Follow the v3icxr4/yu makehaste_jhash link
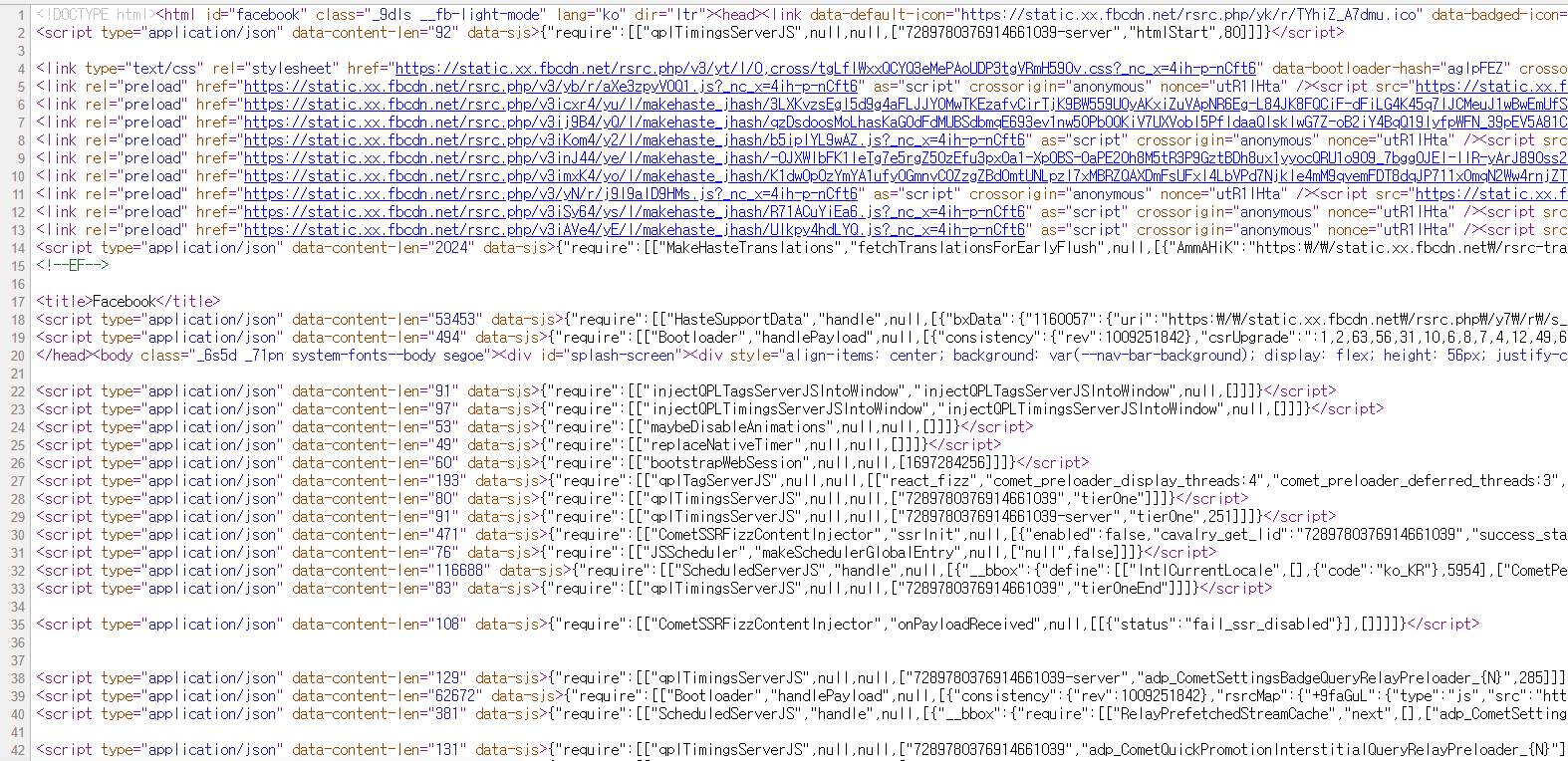The image size is (1568, 761). [906, 104]
